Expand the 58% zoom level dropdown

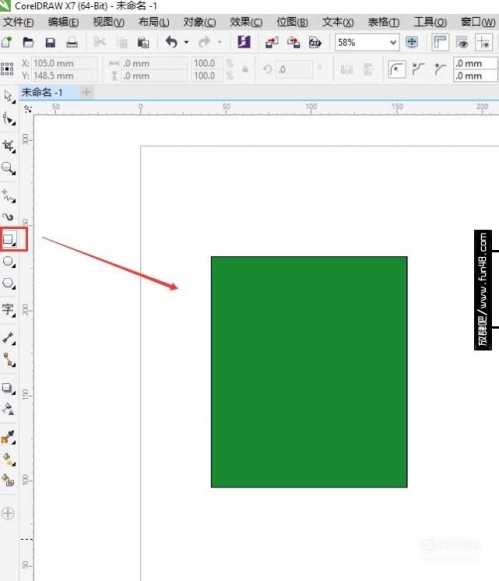393,43
